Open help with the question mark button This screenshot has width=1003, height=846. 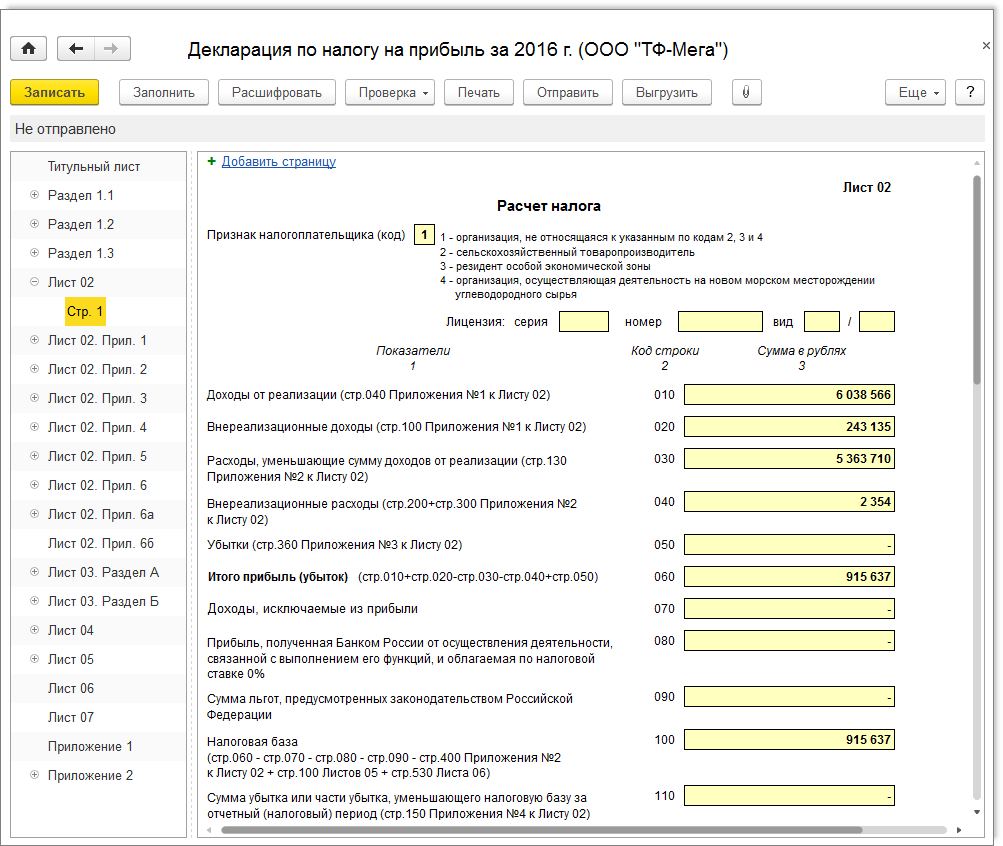point(969,92)
